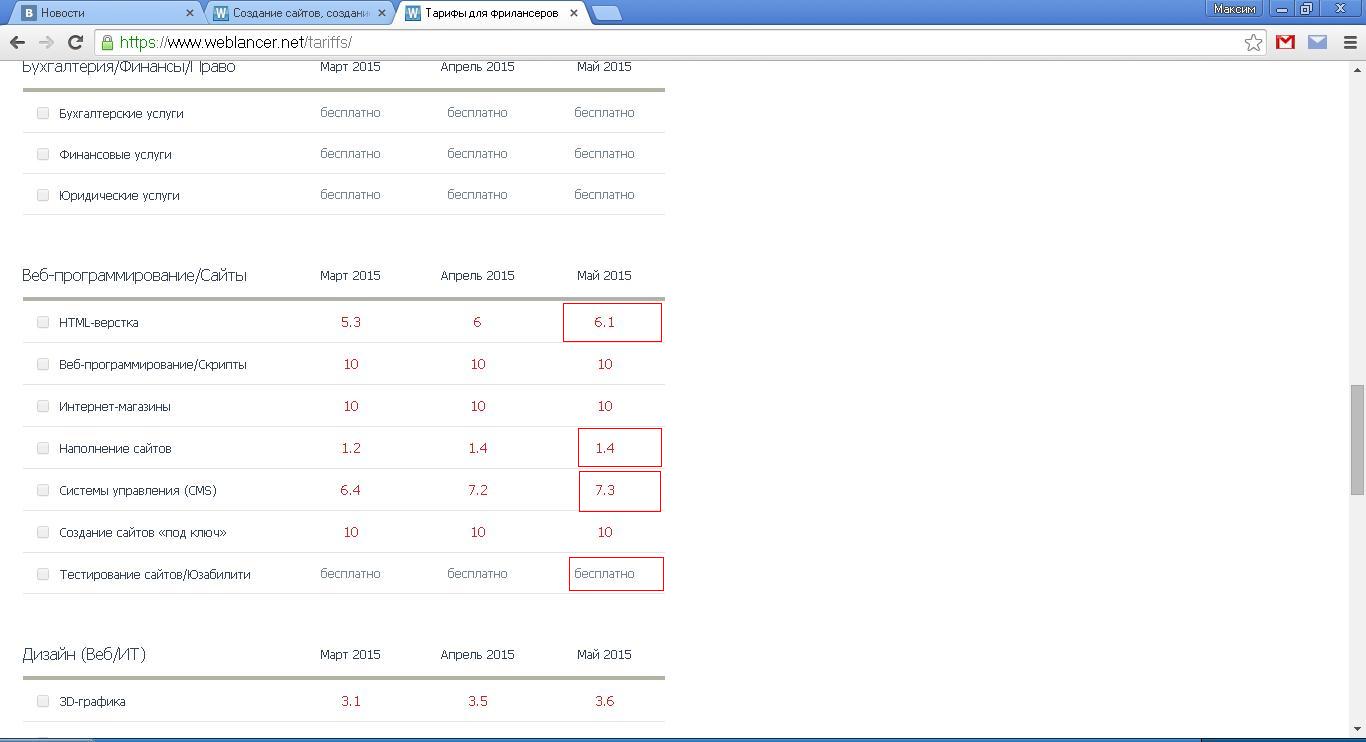Image resolution: width=1366 pixels, height=742 pixels.
Task: Enable the Бухгалтерские услуги checkbox
Action: point(43,113)
